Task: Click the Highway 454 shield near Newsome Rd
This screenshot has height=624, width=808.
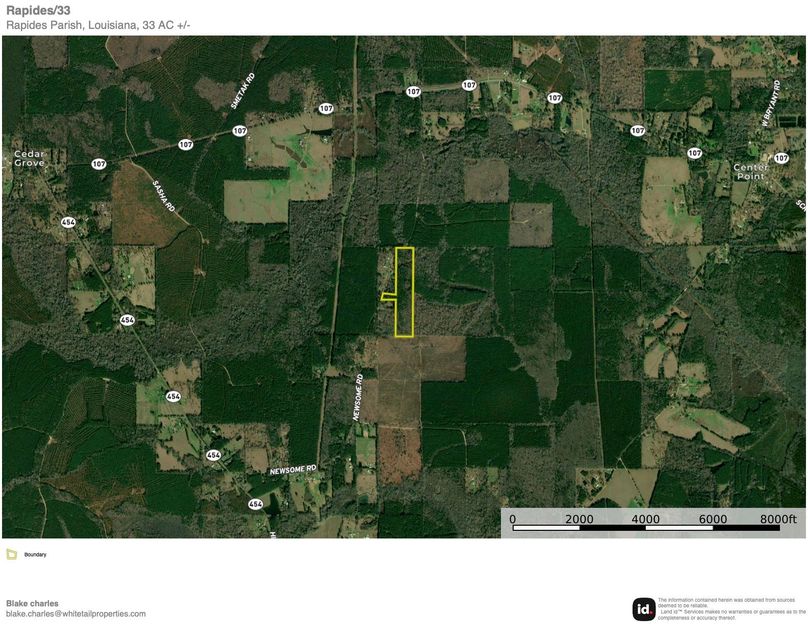Action: coord(213,455)
